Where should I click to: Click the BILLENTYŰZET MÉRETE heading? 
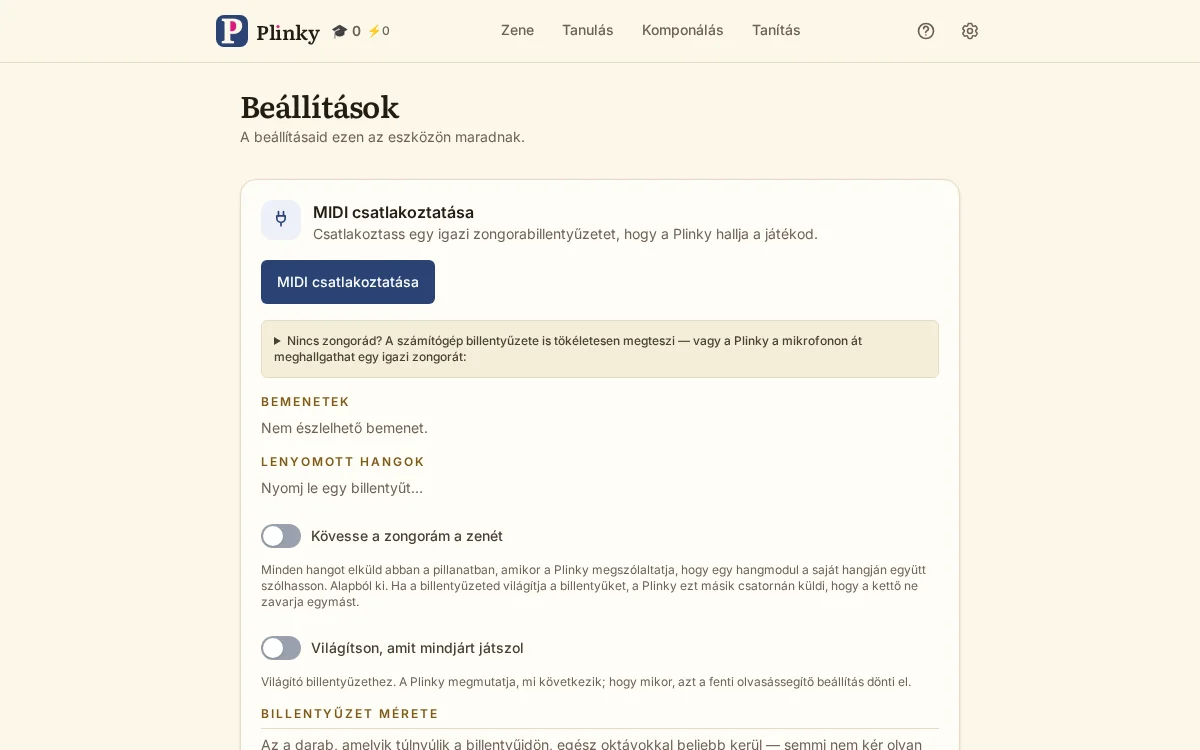[x=350, y=714]
